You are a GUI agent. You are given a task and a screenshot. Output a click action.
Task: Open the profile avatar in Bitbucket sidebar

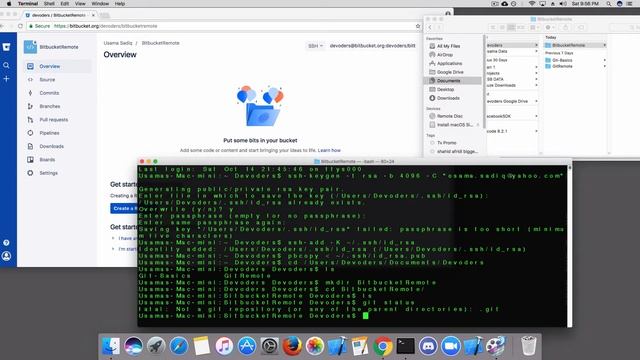[7, 256]
